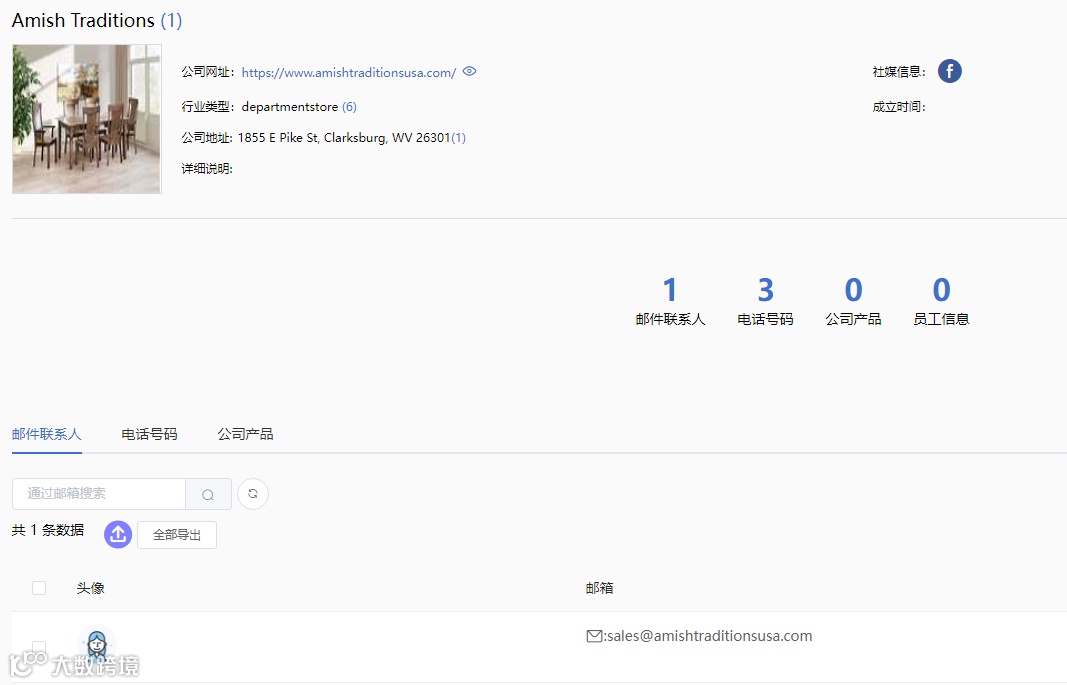
Task: Tick the header select-all checkbox
Action: click(39, 588)
